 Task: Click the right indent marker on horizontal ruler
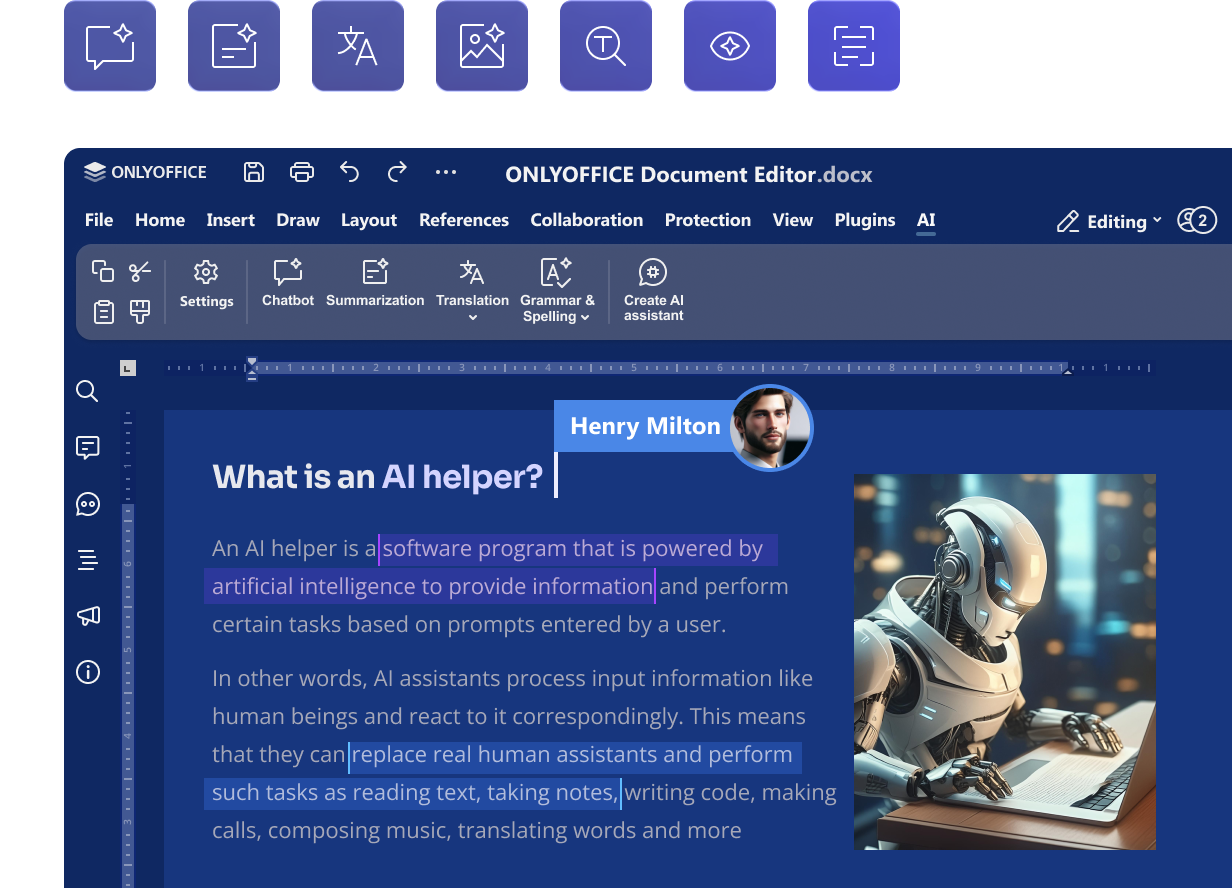pos(1067,370)
